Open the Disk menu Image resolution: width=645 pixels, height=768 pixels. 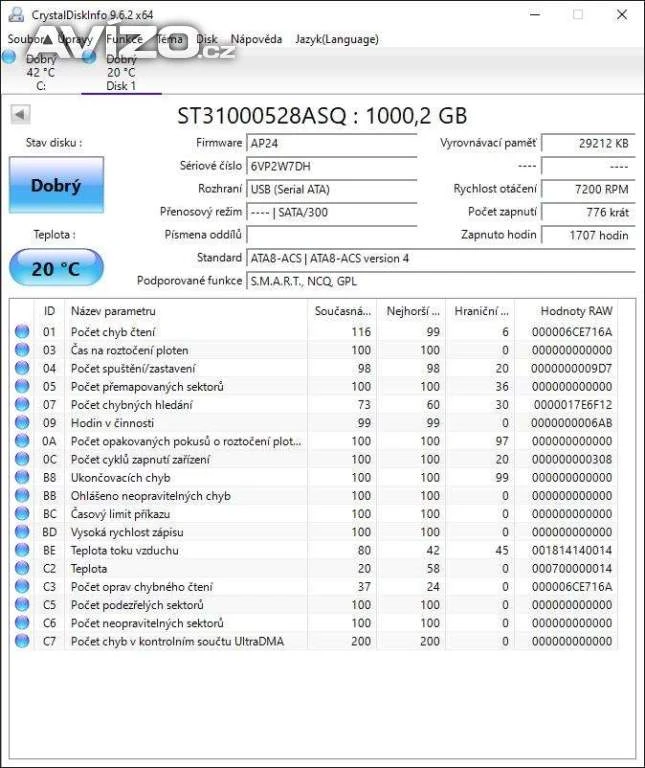pos(207,39)
